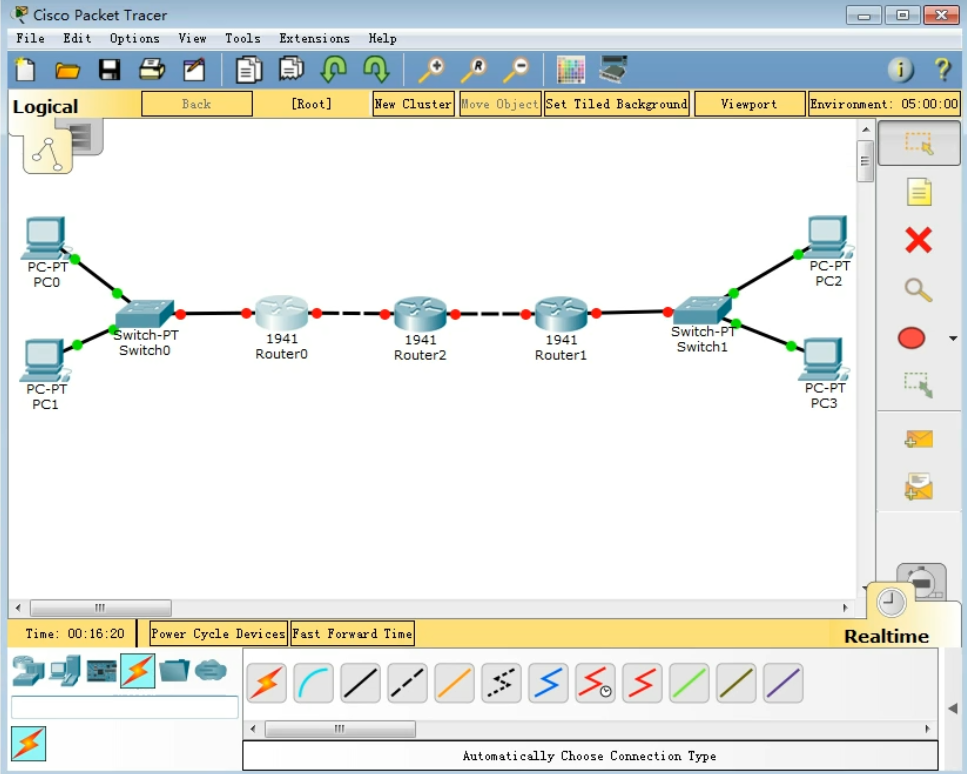The width and height of the screenshot is (967, 774).
Task: Select the Console cable connection
Action: [x=313, y=683]
